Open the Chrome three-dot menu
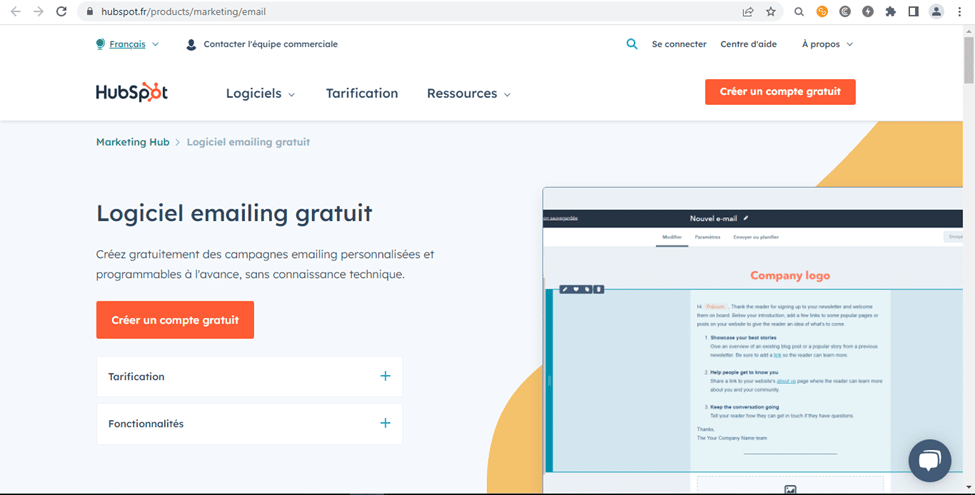 (959, 12)
